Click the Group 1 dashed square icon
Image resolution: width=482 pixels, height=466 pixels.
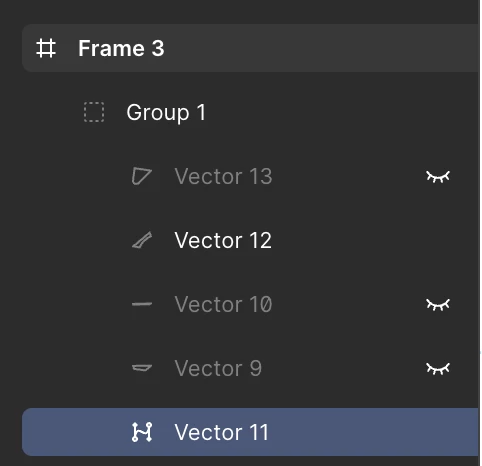pyautogui.click(x=94, y=112)
